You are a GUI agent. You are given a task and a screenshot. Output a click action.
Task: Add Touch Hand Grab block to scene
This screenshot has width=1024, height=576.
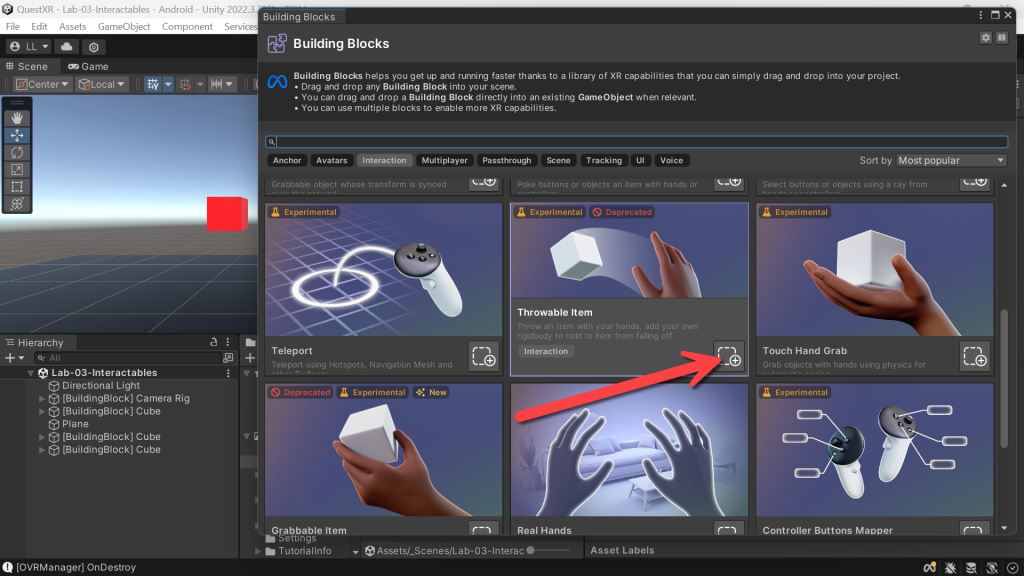coord(975,357)
